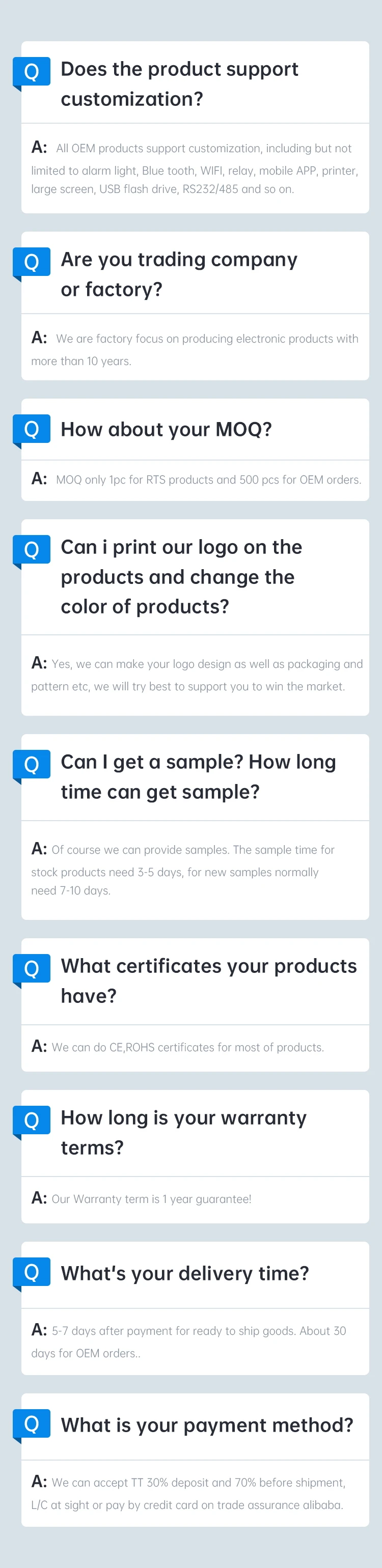Screen dimensions: 382x1568
Task: Click the answer about 1 year warranty guarantee
Action: coord(151,1198)
